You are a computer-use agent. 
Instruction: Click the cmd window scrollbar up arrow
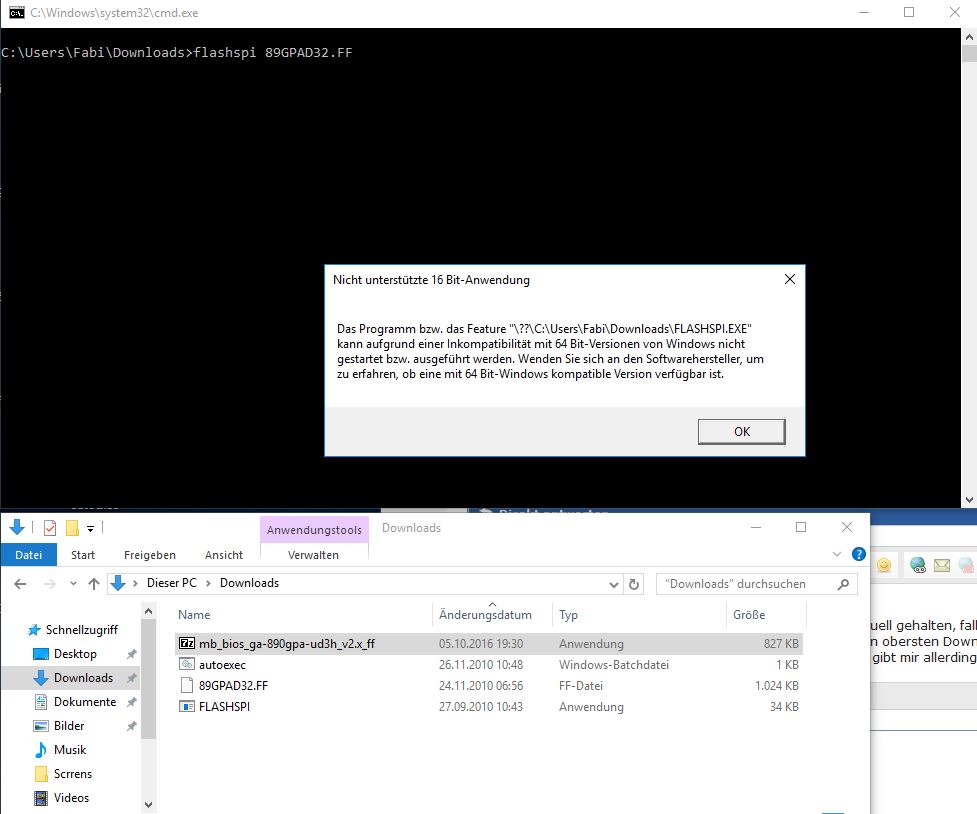pyautogui.click(x=969, y=37)
